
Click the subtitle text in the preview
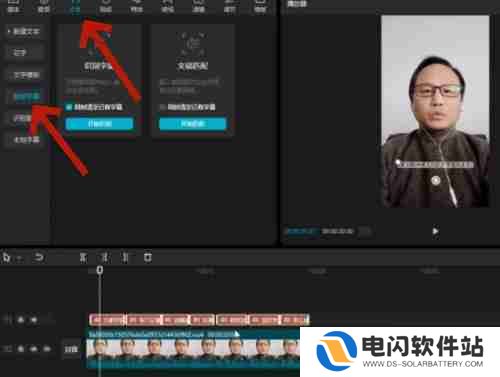(435, 164)
